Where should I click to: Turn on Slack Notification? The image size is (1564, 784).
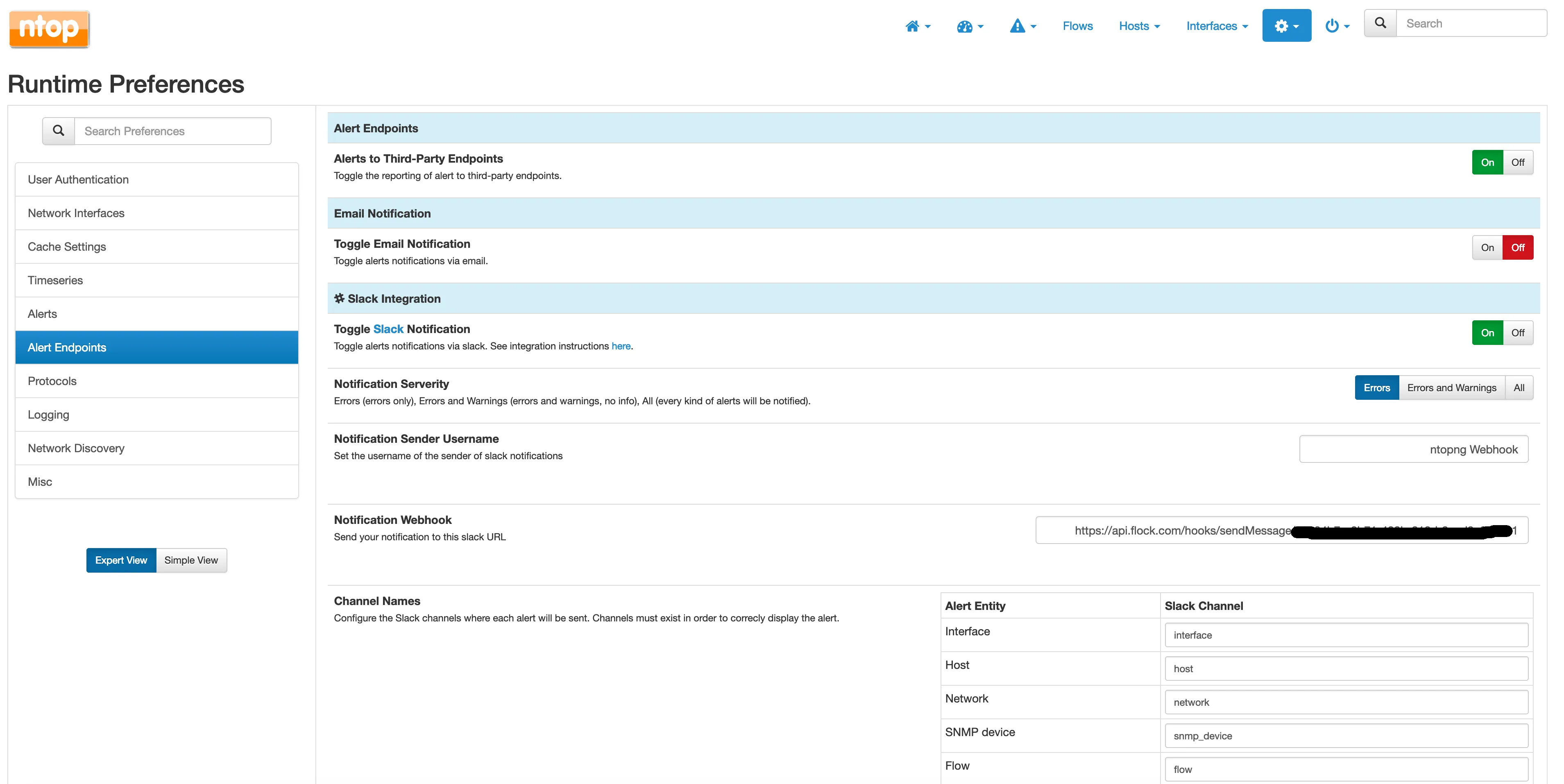(1487, 332)
